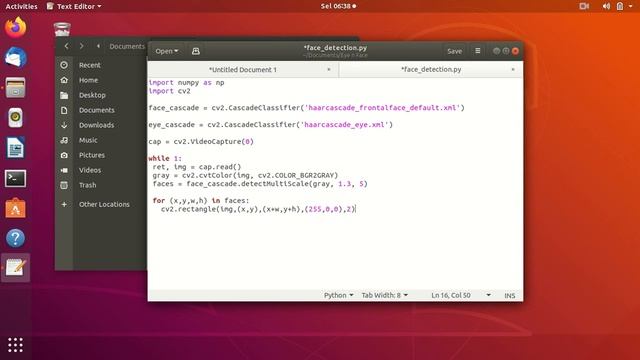Launch Thunderbird mail from the dock
Screen dimensions: 640x360
point(16,57)
